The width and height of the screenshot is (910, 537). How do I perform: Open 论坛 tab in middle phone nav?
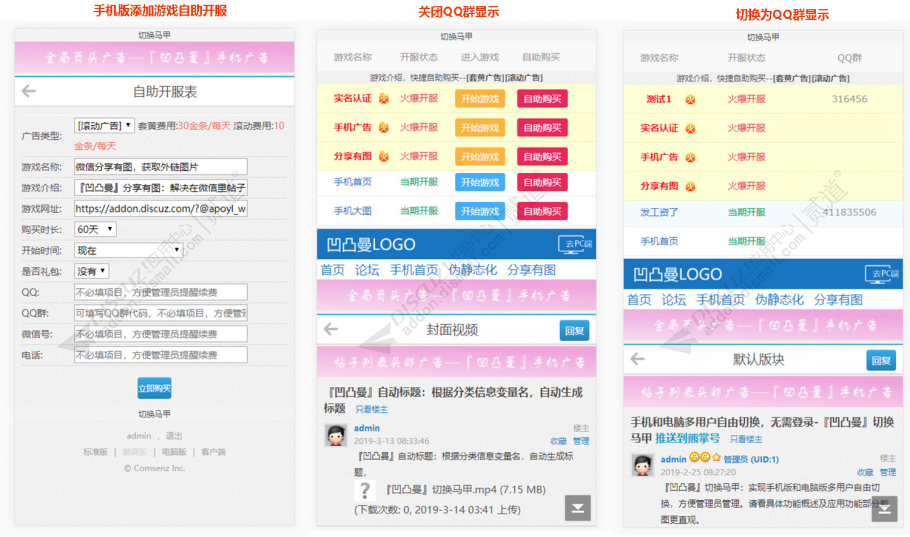[x=367, y=270]
